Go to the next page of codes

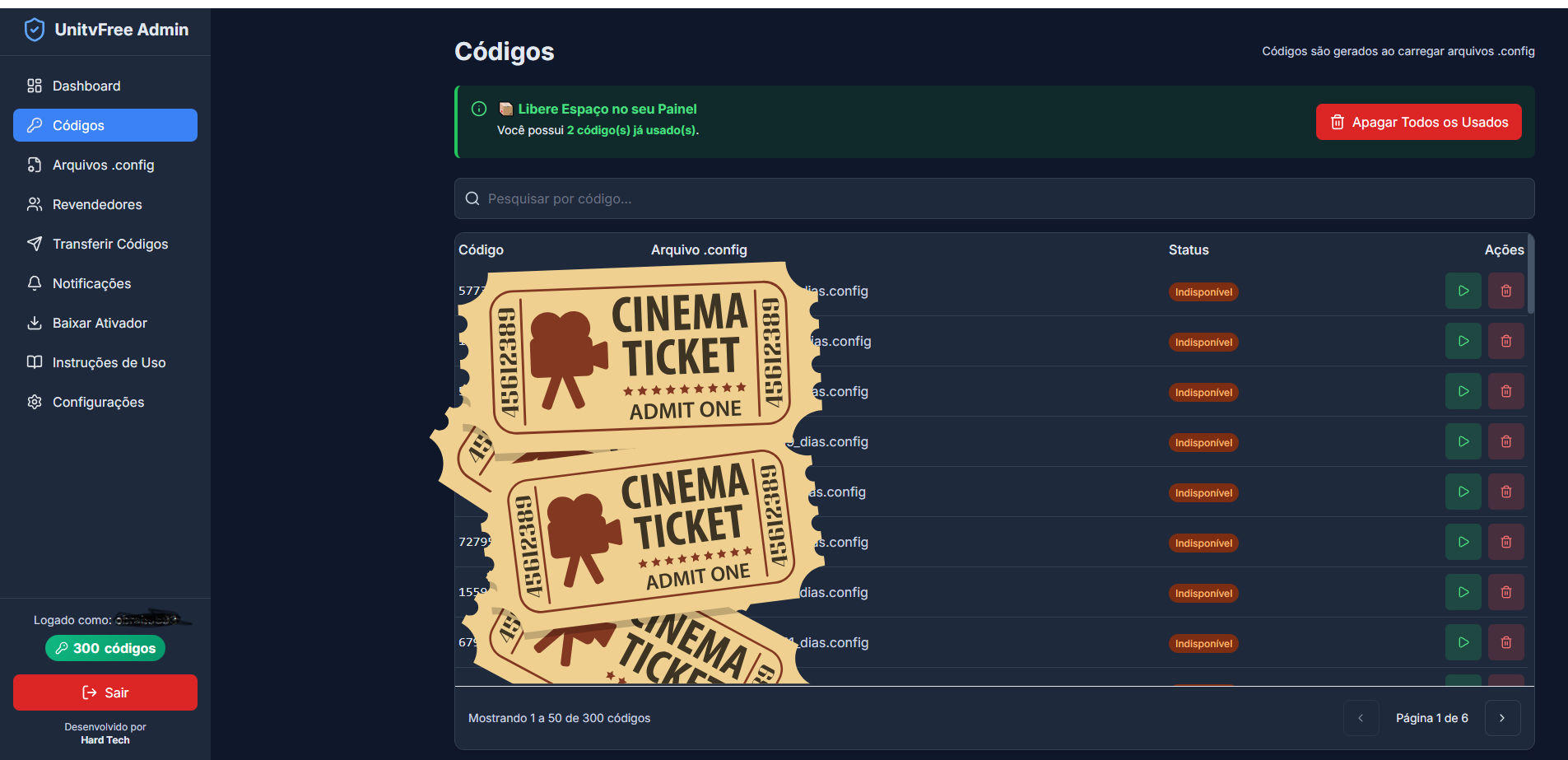click(x=1502, y=718)
